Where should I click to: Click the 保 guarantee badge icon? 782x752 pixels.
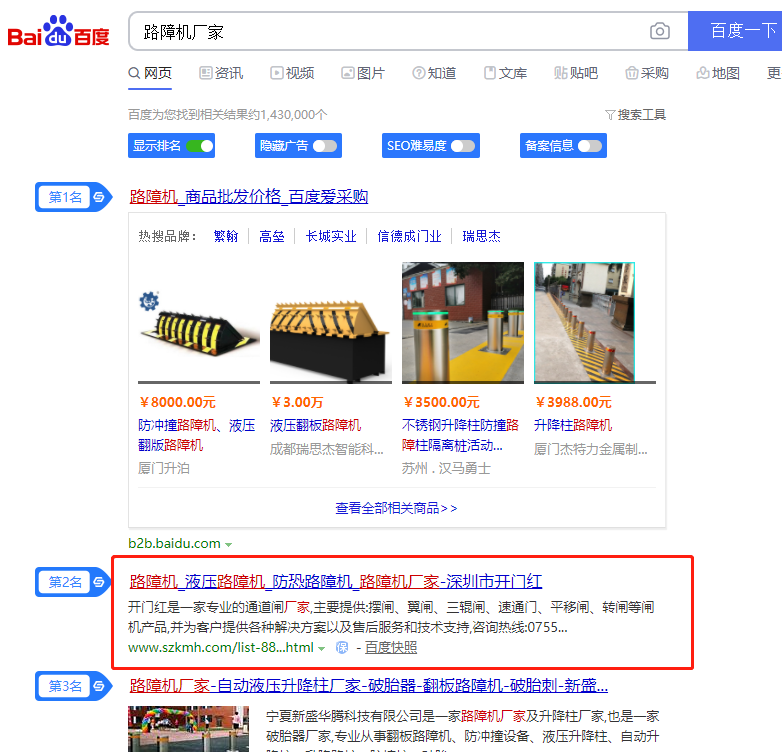coord(342,647)
